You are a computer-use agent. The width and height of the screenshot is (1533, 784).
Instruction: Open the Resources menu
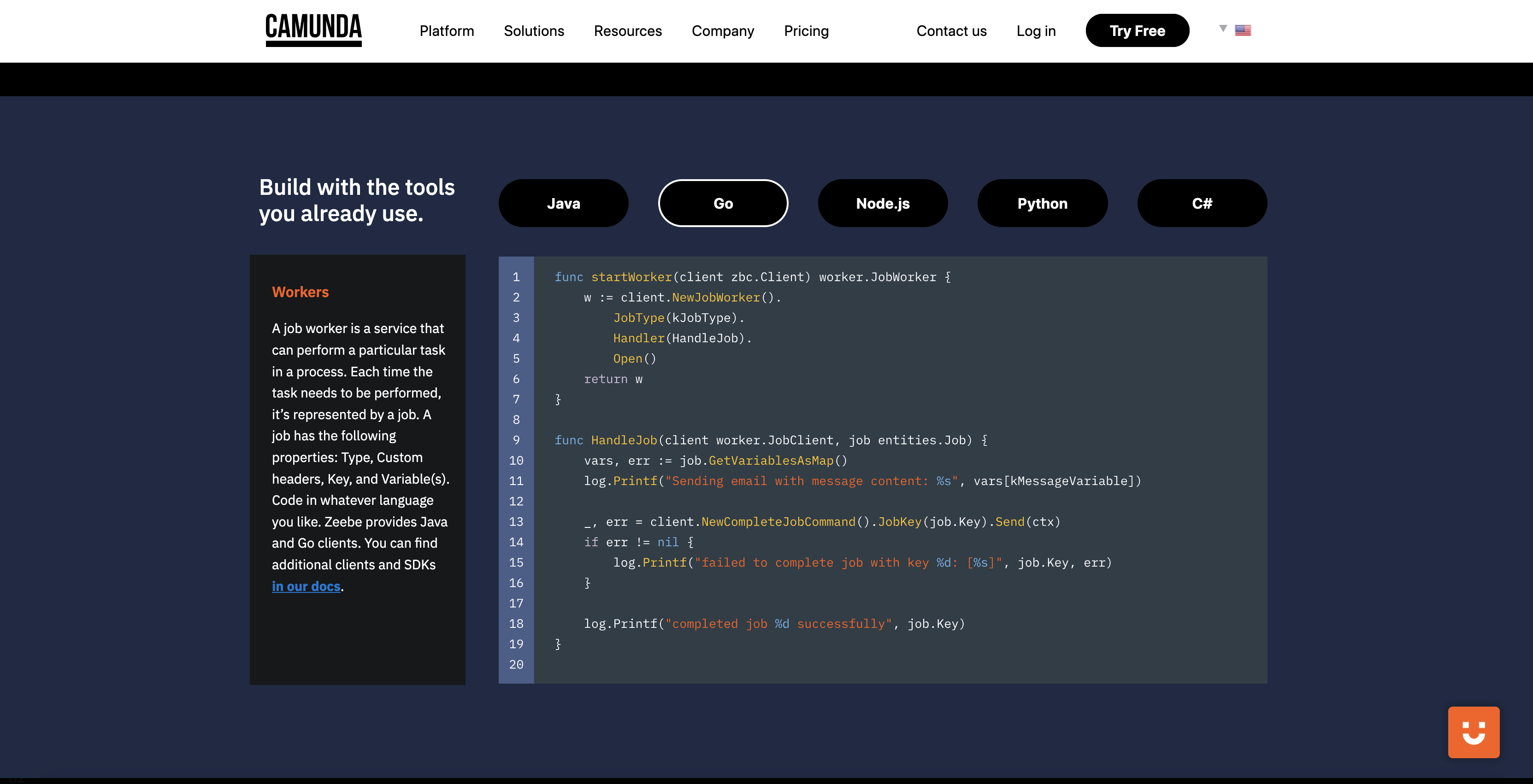coord(627,31)
